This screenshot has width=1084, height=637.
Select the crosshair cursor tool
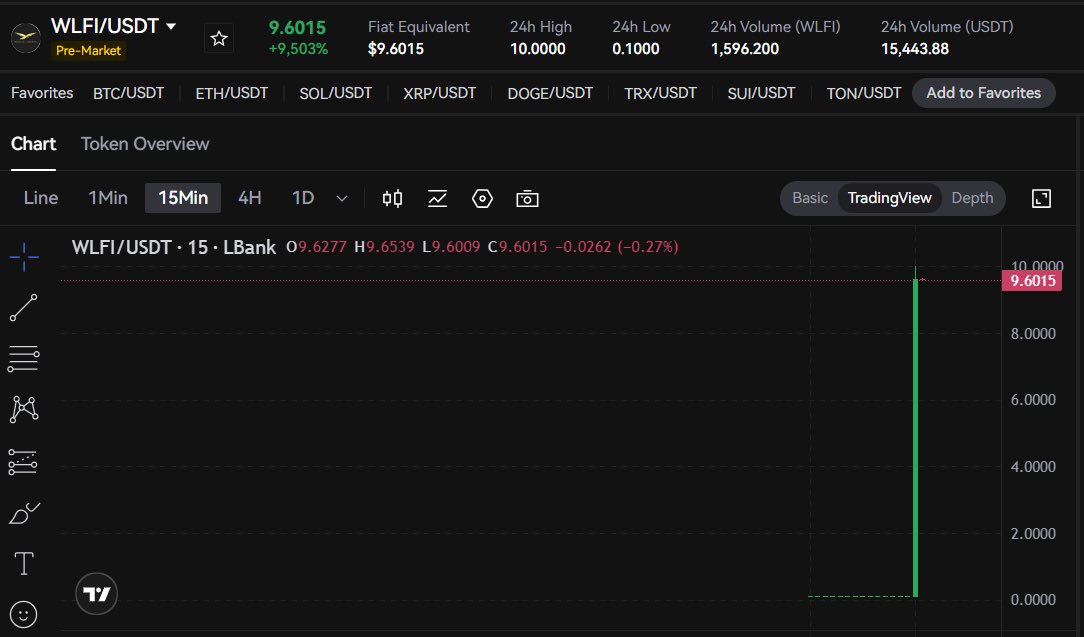[24, 257]
